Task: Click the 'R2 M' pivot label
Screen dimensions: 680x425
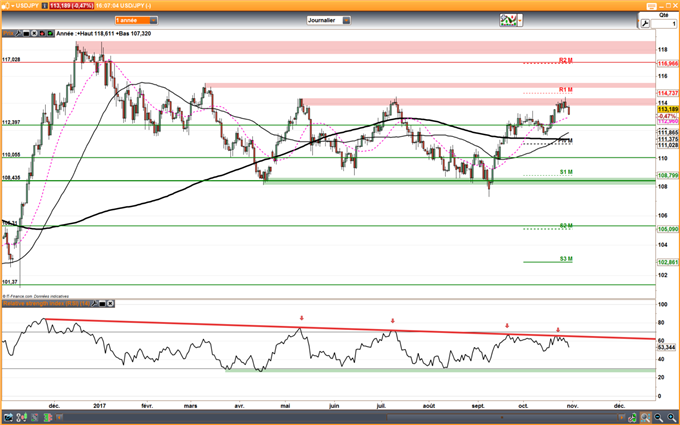Action: (566, 60)
